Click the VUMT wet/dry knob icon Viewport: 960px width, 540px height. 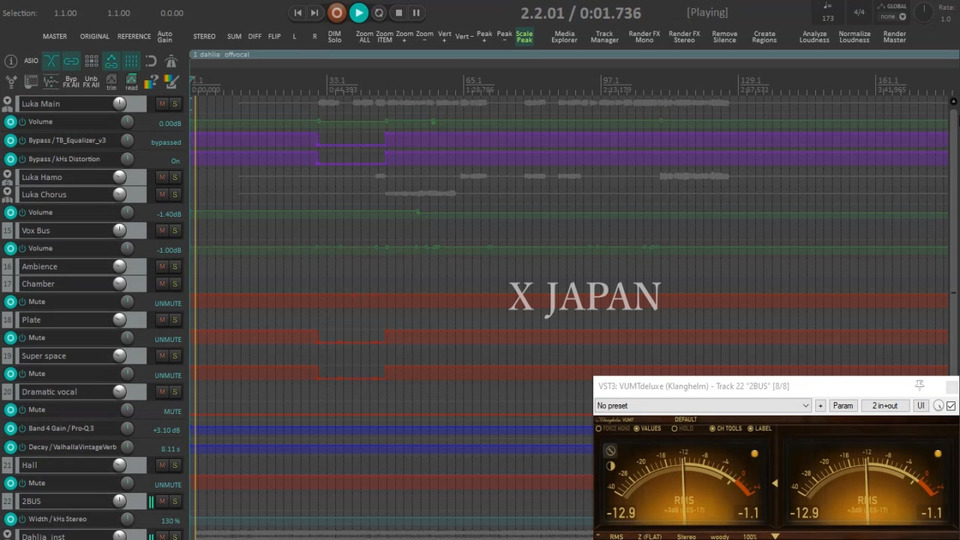[x=938, y=406]
